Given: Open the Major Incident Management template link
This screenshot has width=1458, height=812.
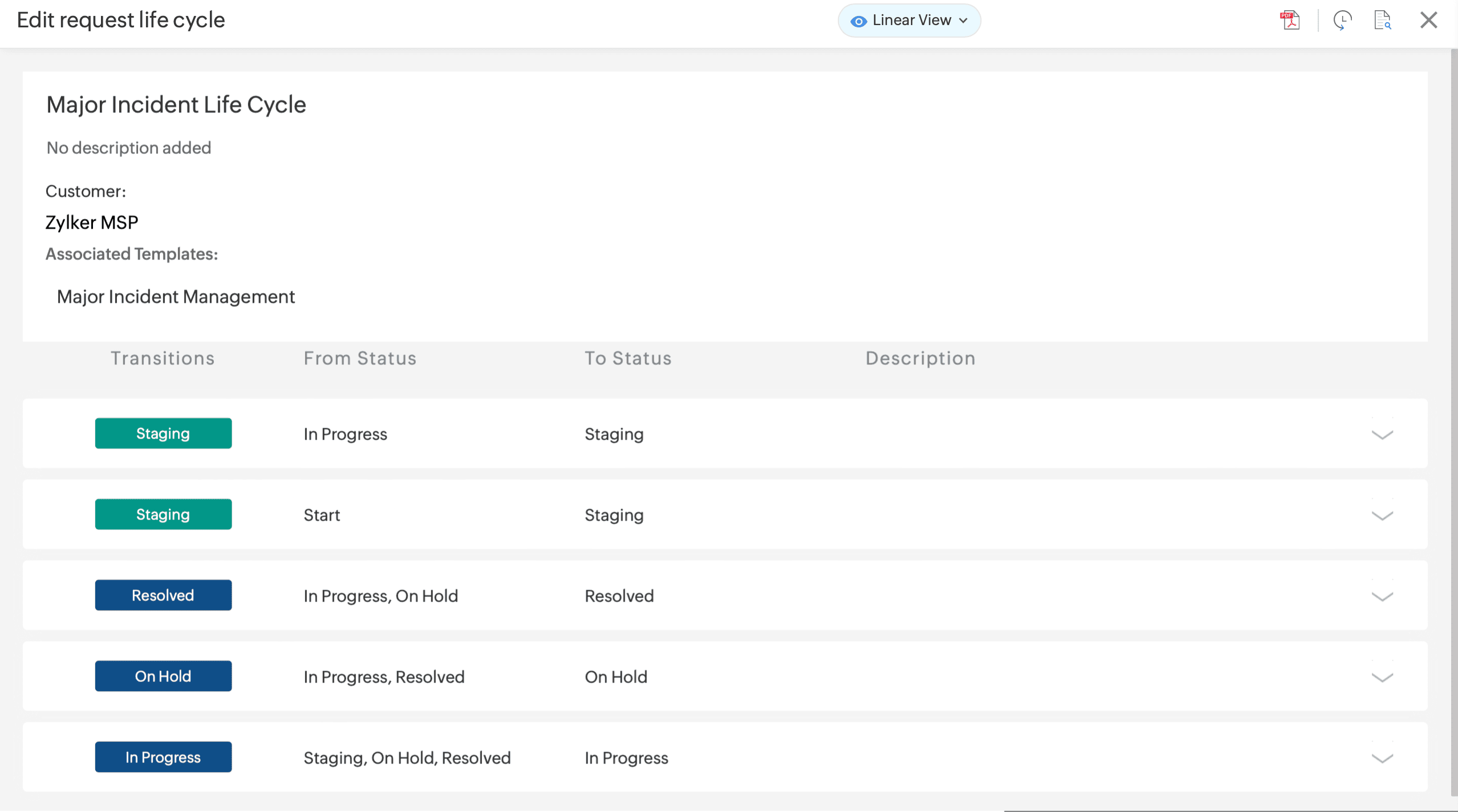Looking at the screenshot, I should (x=176, y=297).
